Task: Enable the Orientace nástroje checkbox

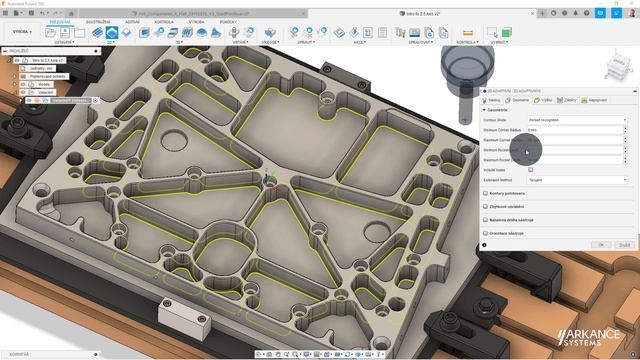Action: (485, 233)
